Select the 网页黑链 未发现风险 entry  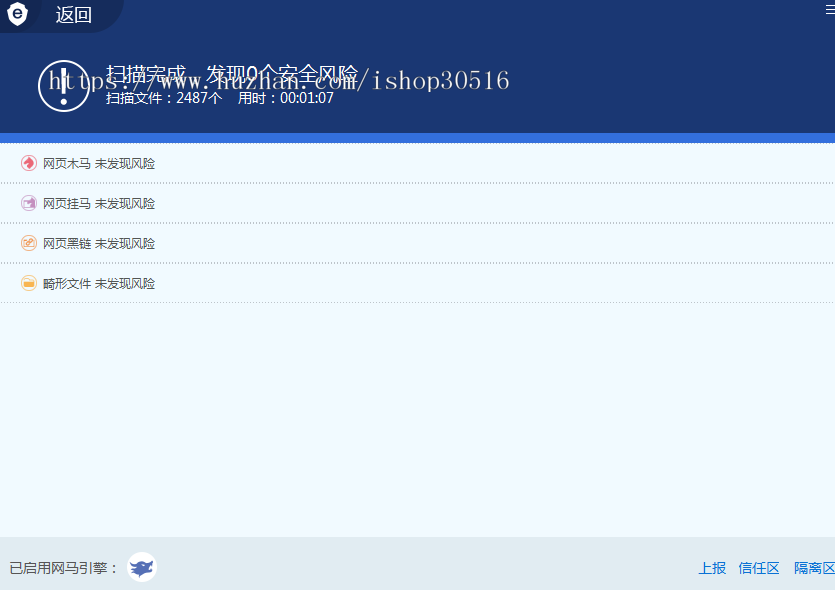[99, 243]
